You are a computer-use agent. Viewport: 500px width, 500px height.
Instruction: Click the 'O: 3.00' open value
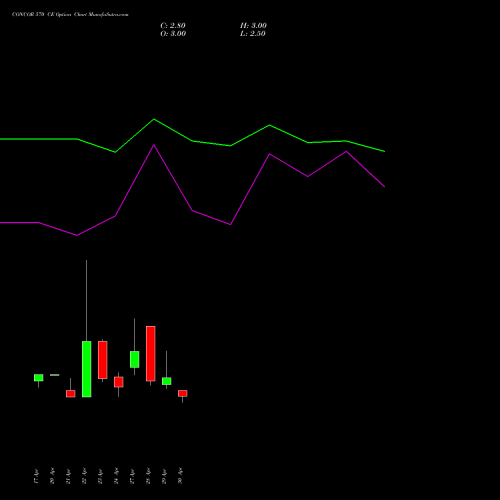(x=173, y=34)
